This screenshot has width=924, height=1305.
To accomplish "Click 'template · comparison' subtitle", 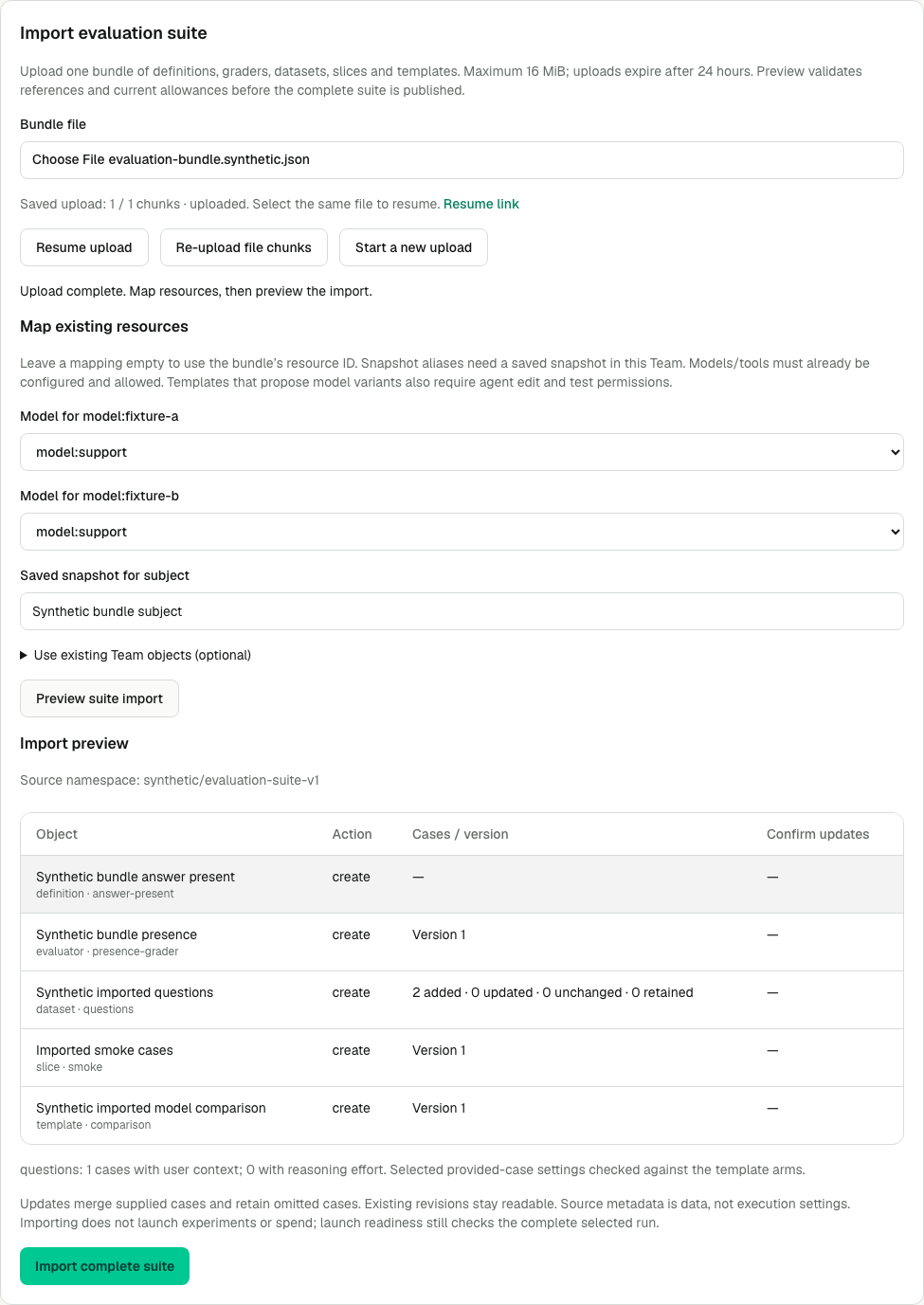I will click(x=93, y=1125).
